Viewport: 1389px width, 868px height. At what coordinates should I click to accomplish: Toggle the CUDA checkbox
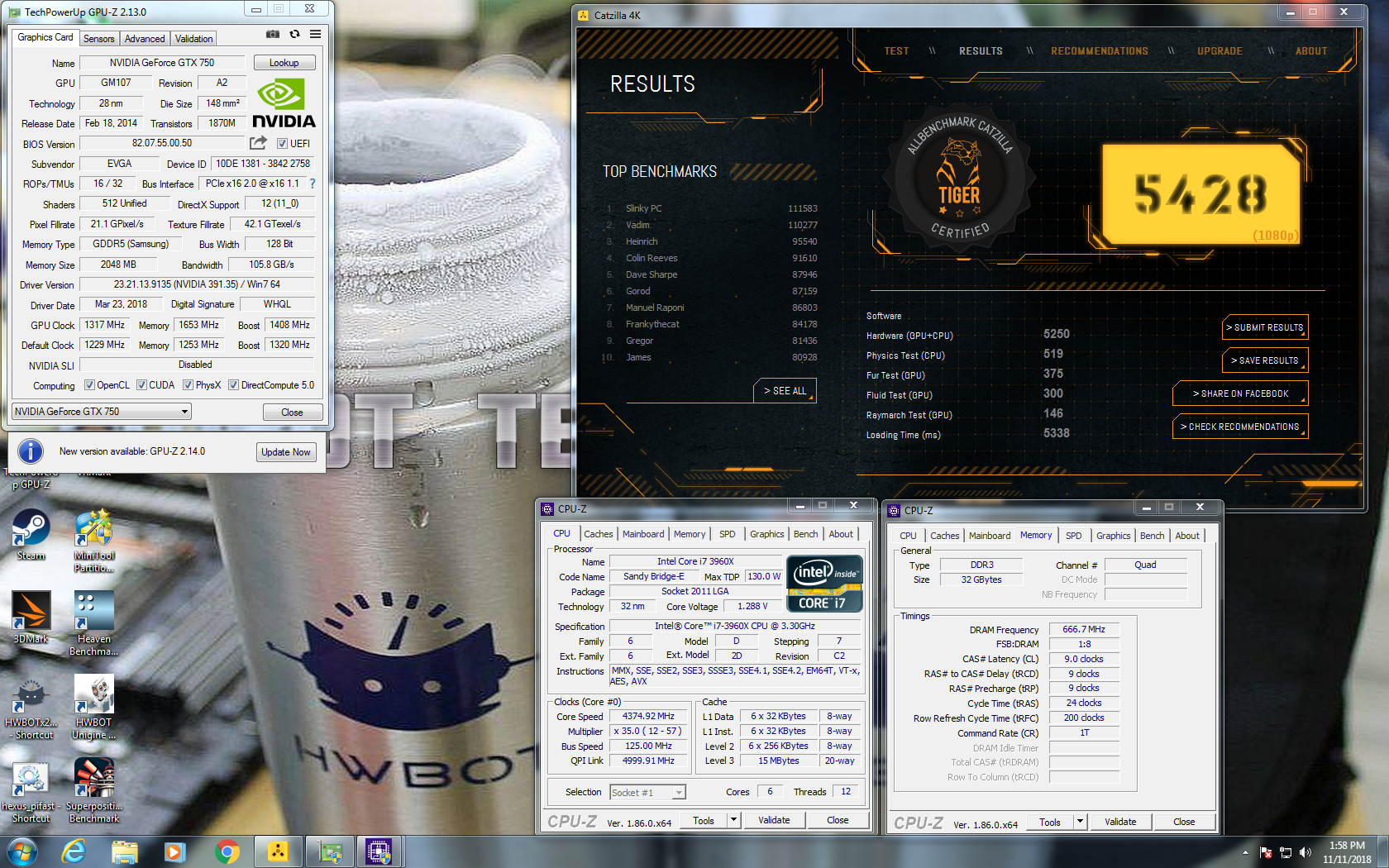coord(141,384)
